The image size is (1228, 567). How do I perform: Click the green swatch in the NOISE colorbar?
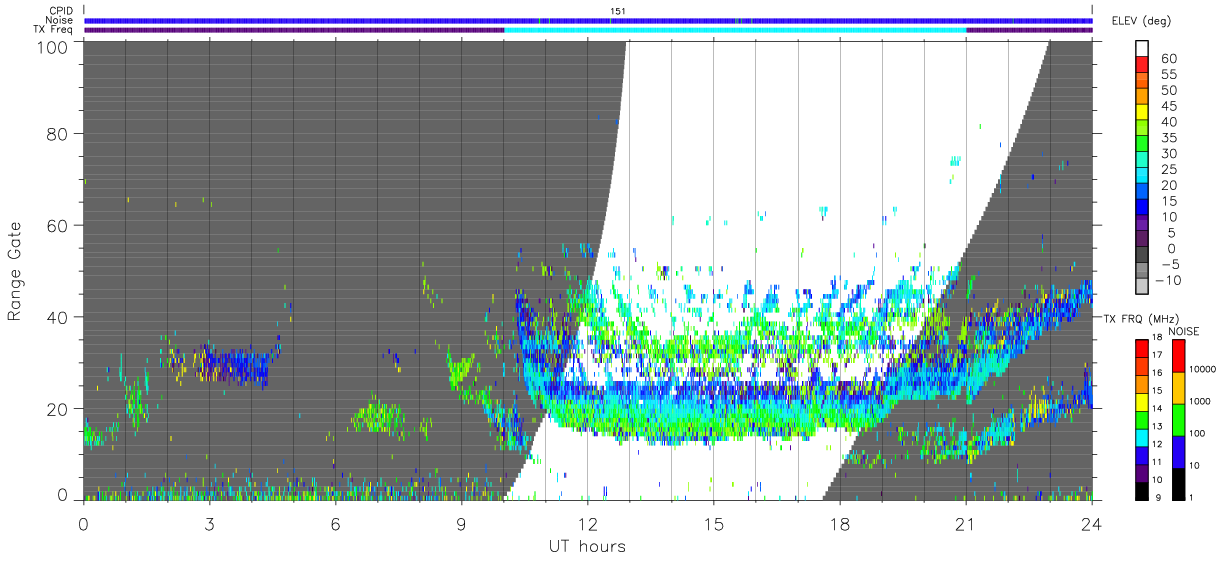click(1179, 419)
